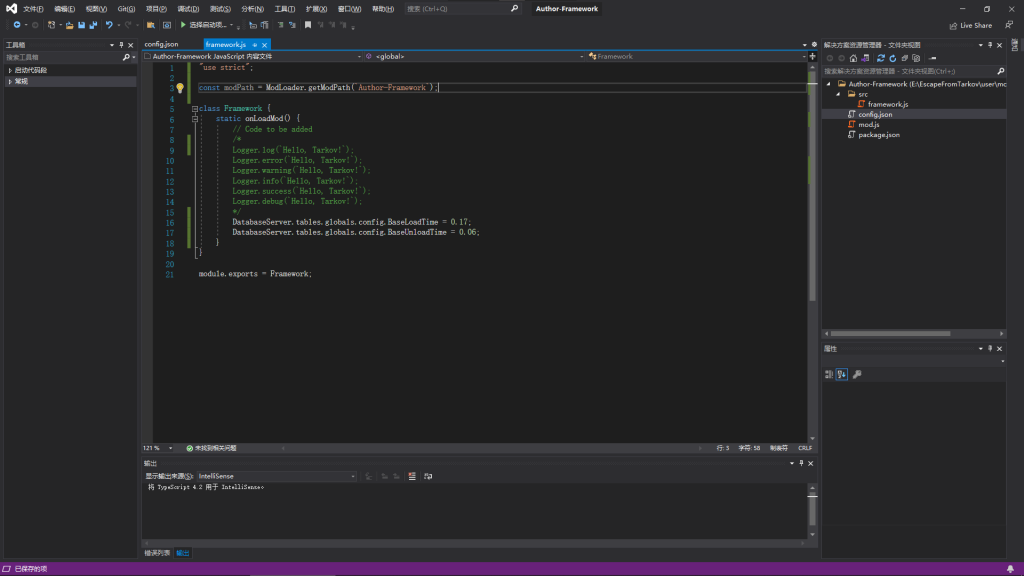Viewport: 1024px width, 576px height.
Task: Click the sync with active document icon
Action: pos(880,58)
